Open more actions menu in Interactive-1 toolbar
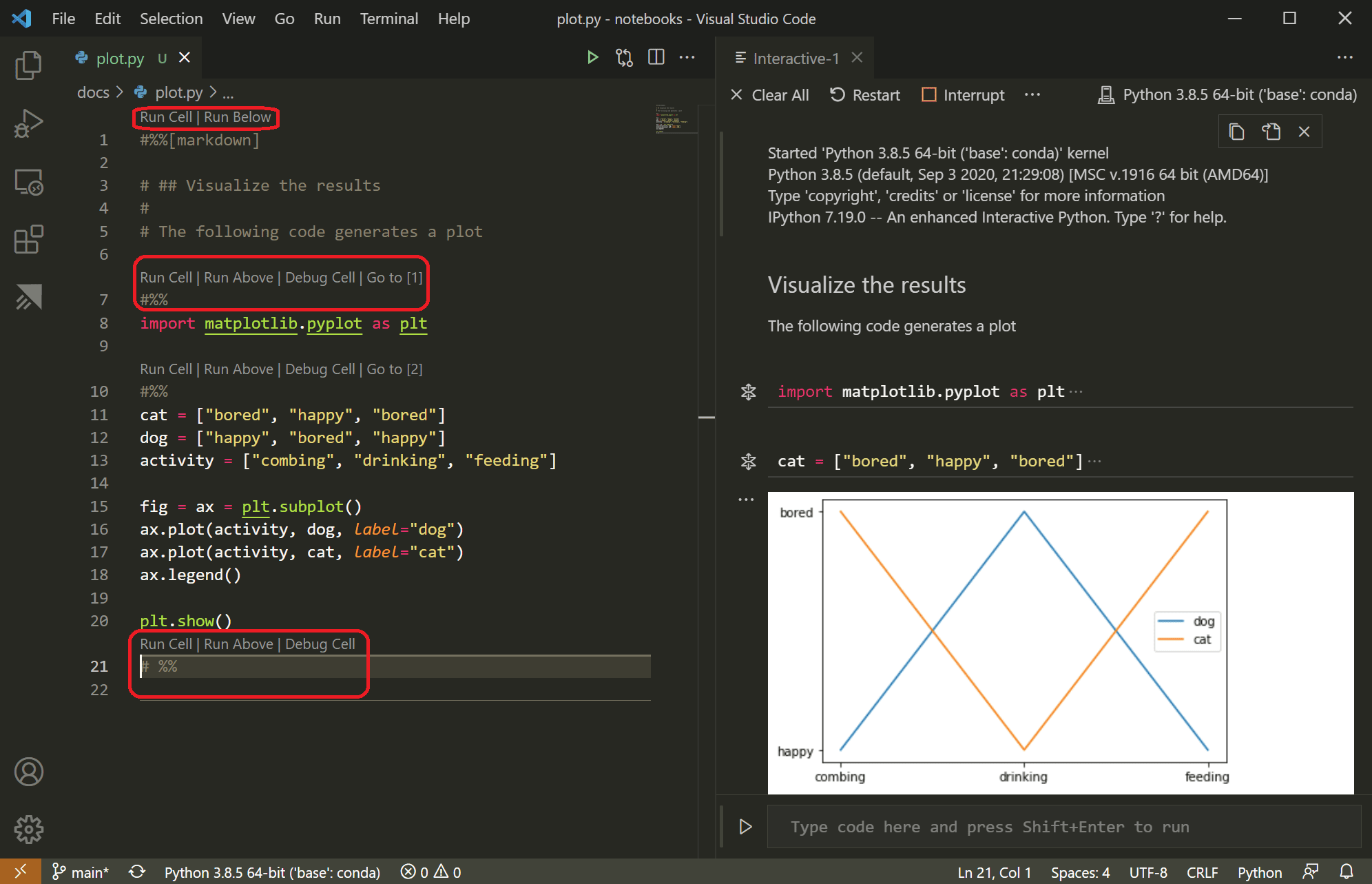The width and height of the screenshot is (1372, 884). [1032, 94]
